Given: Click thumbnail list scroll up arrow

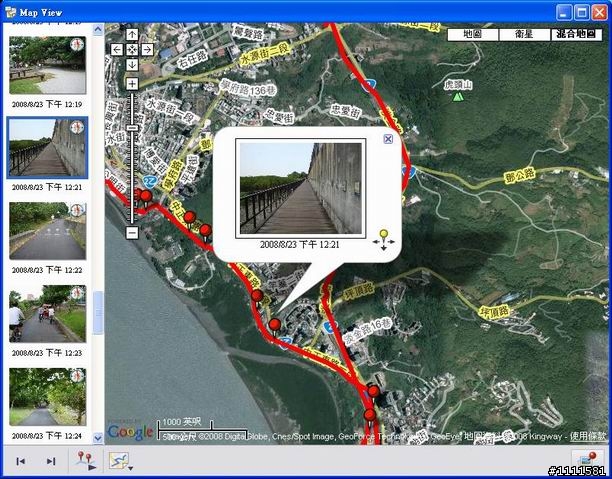Looking at the screenshot, I should click(98, 29).
